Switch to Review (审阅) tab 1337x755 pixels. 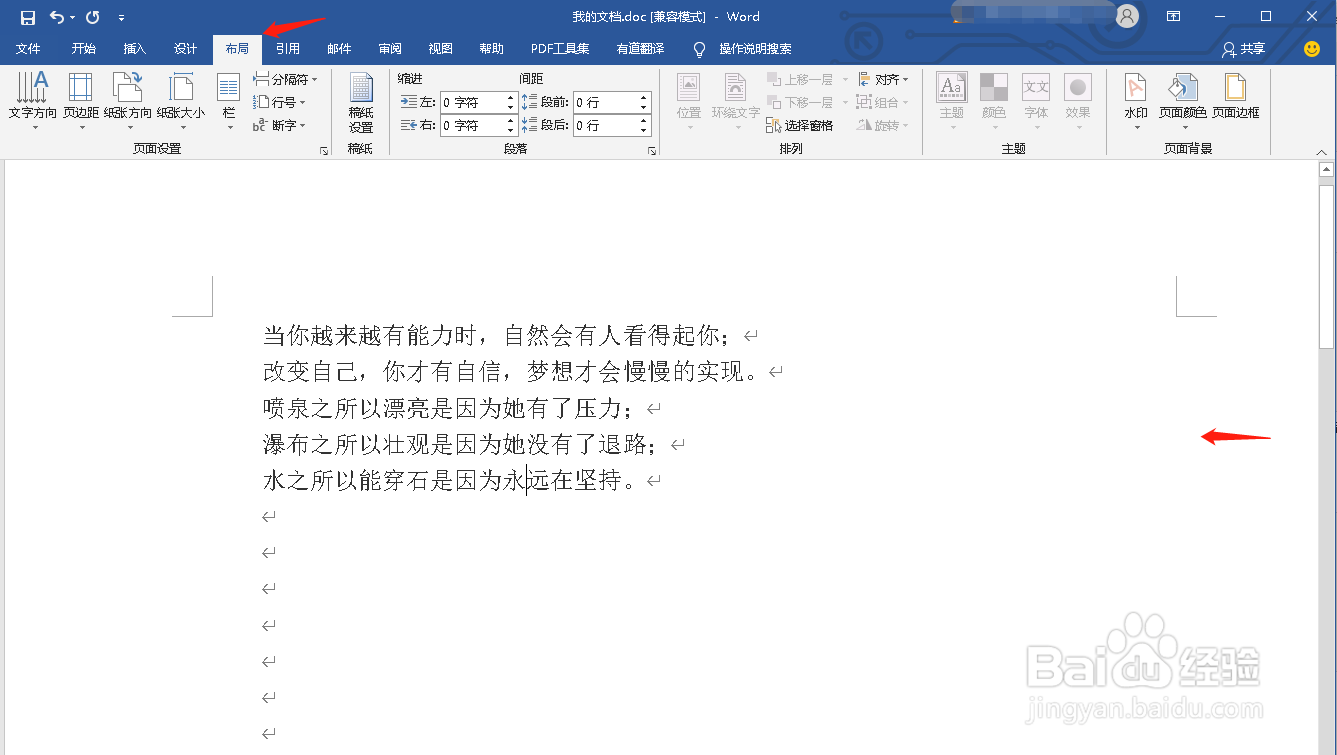click(x=390, y=49)
